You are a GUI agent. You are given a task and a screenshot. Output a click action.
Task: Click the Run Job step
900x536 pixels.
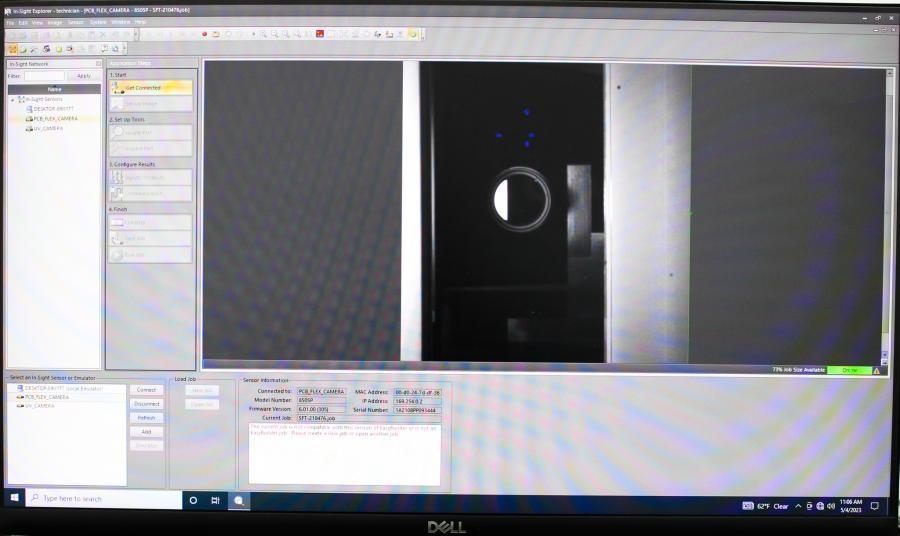(151, 254)
